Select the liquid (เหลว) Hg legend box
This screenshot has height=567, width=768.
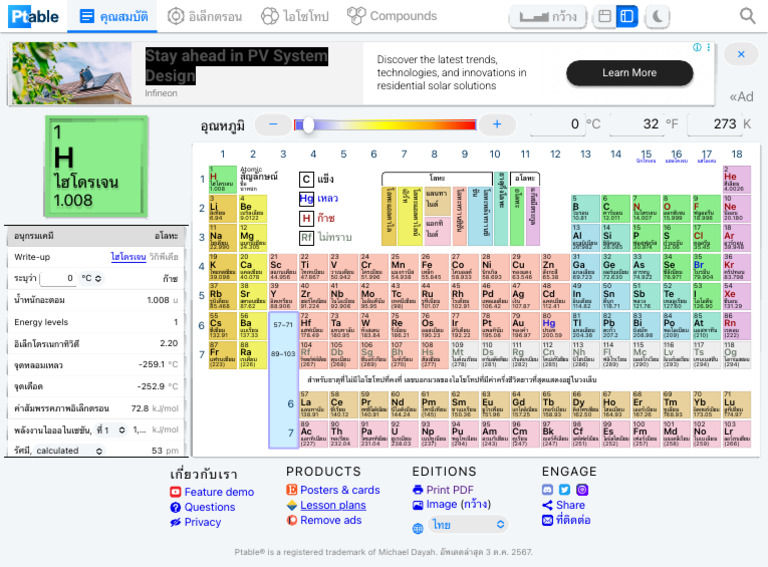[x=306, y=199]
